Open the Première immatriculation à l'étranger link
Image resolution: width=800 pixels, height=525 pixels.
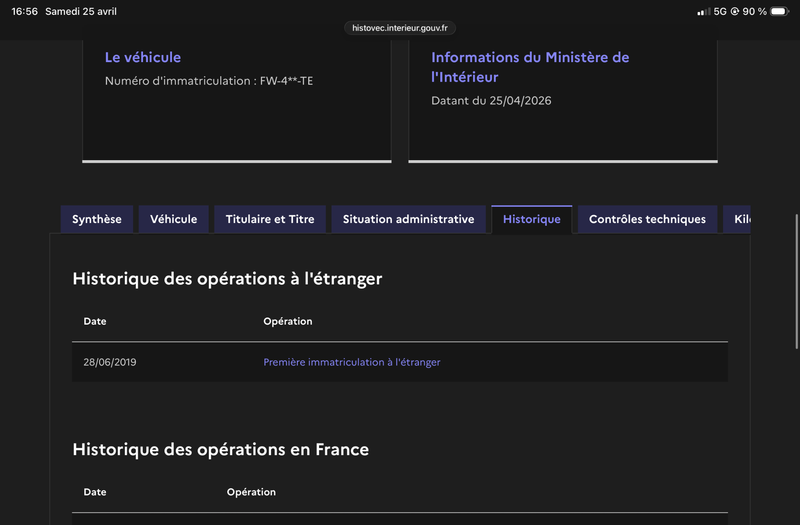tap(351, 362)
